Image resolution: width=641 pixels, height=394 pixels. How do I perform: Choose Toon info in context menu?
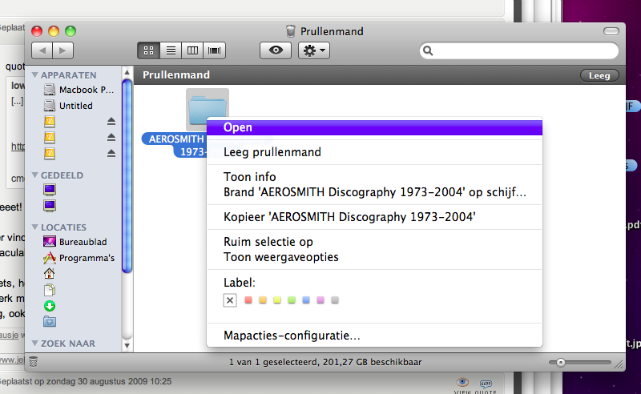pyautogui.click(x=374, y=177)
